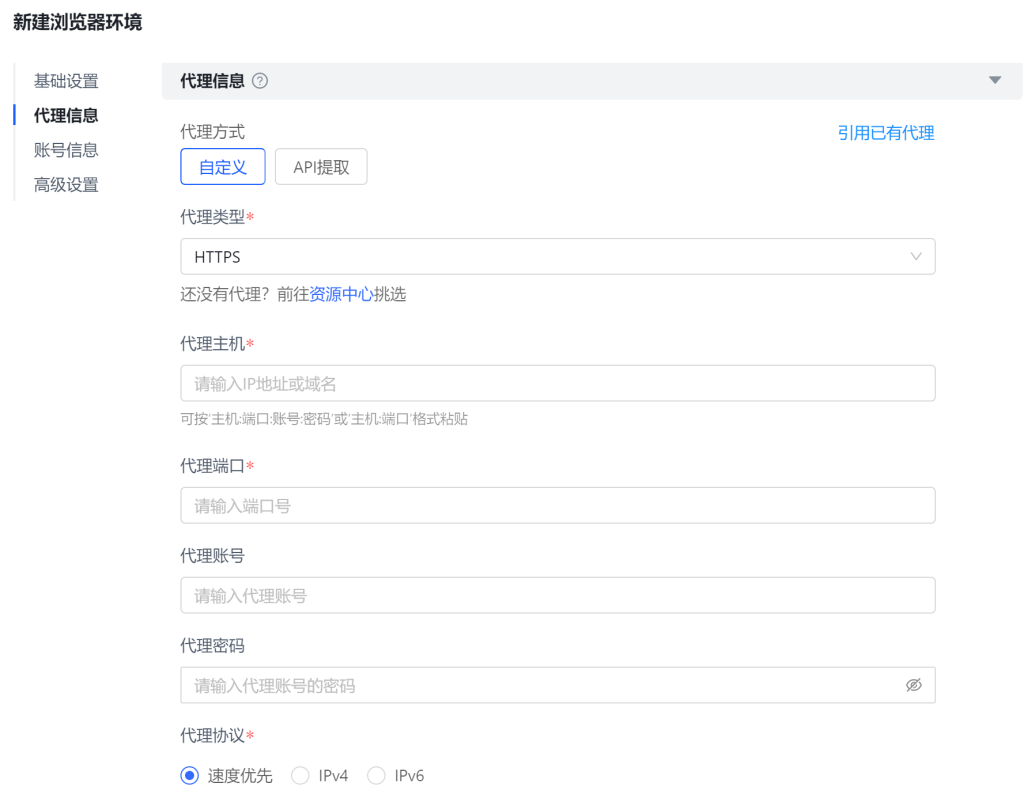Focus the 代理主机 IP address field

coord(558,383)
